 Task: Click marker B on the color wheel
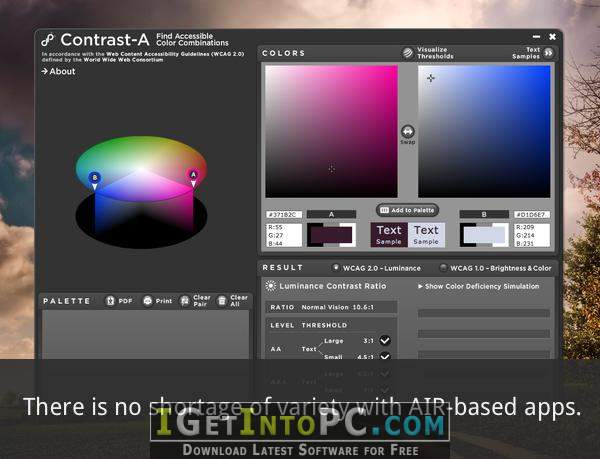click(95, 177)
